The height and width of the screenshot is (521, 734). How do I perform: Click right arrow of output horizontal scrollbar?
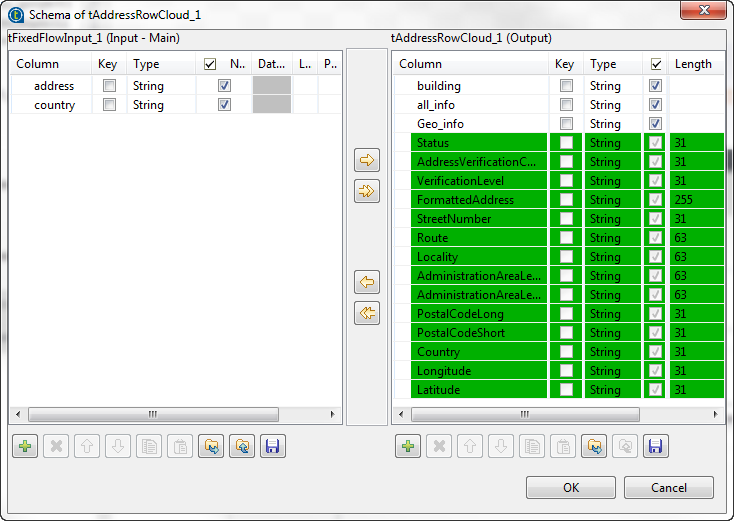(716, 414)
